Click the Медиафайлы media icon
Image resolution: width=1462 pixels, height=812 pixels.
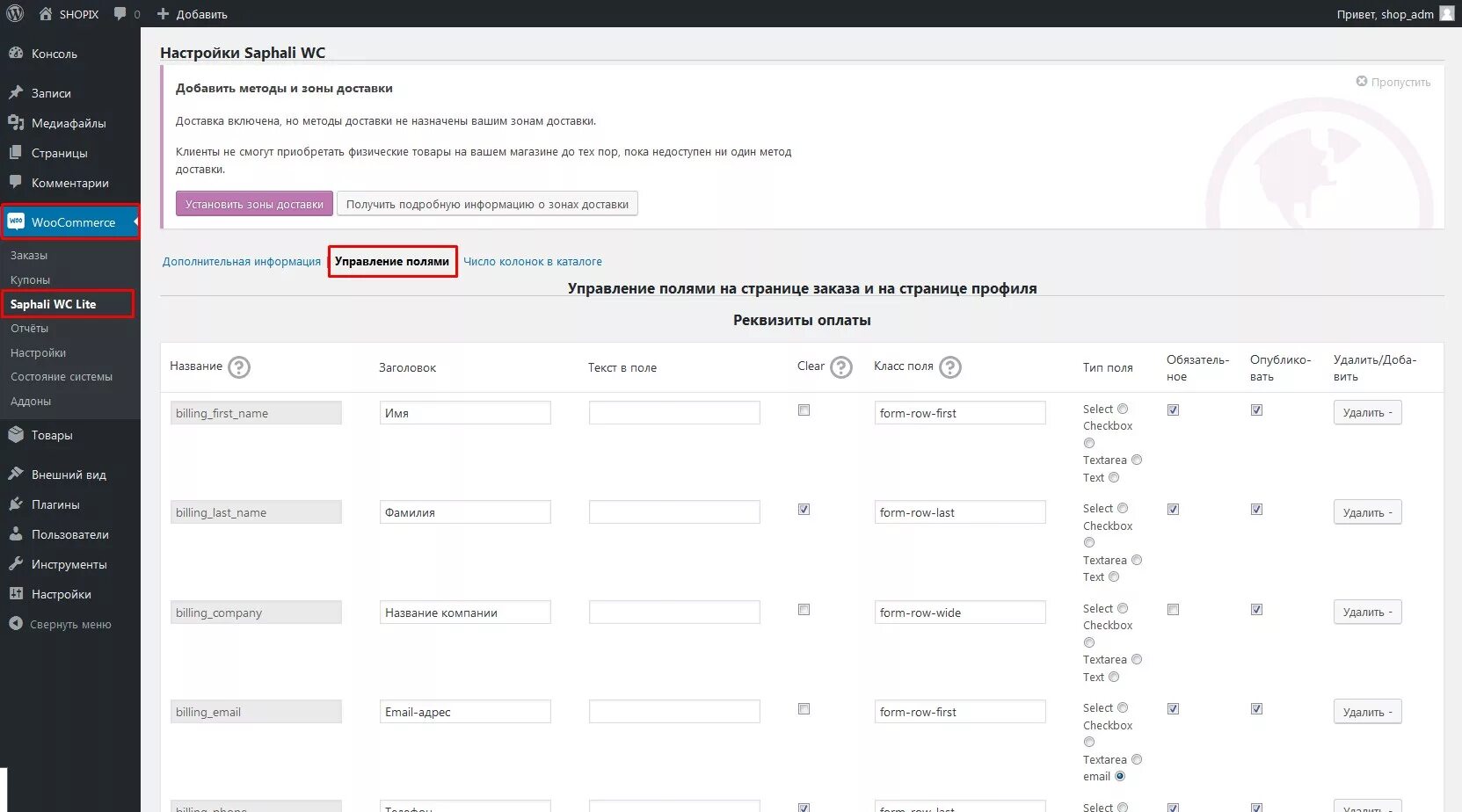pos(16,122)
